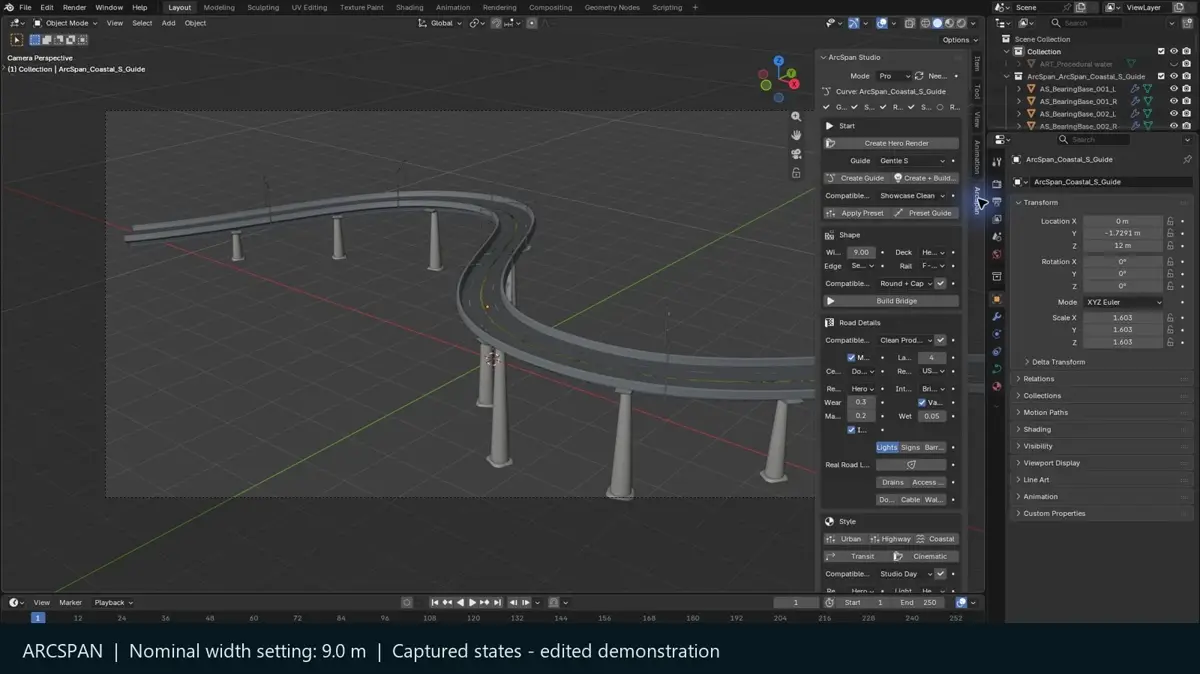Viewport: 1200px width, 674px height.
Task: Open the Playback dropdown in timeline
Action: (x=112, y=602)
